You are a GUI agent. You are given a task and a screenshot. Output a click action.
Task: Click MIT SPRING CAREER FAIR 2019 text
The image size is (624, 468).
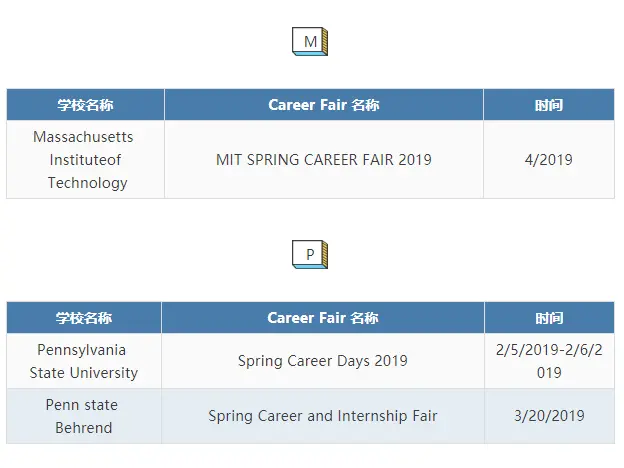[324, 160]
